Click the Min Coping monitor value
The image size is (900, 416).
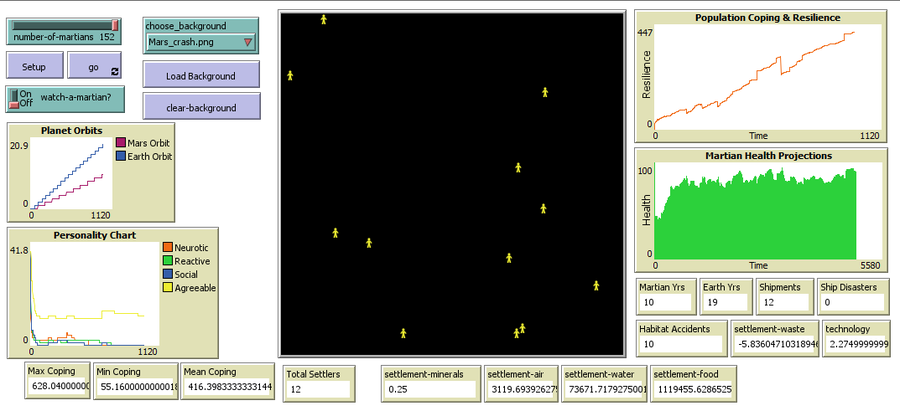[137, 386]
